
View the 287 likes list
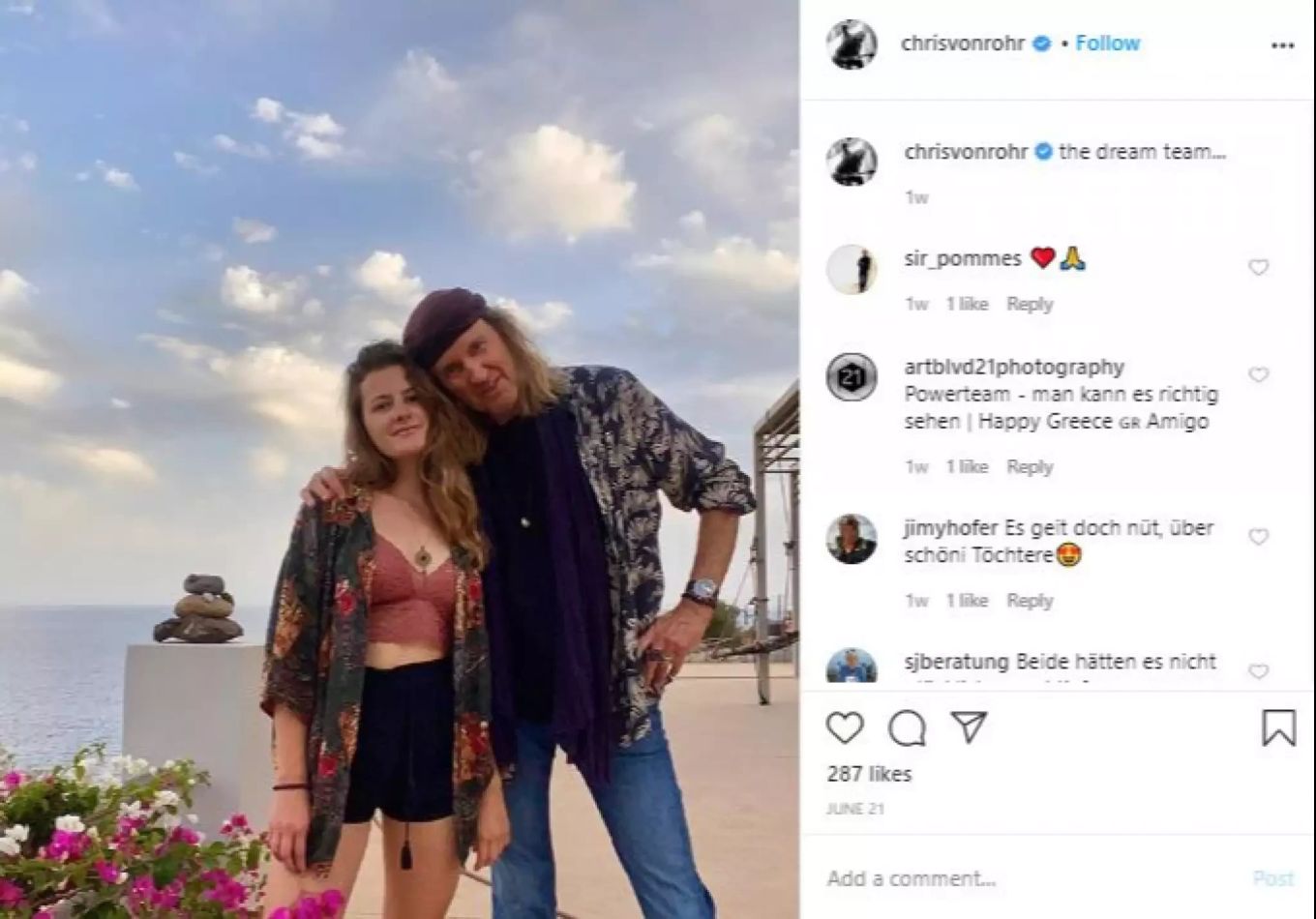point(869,774)
